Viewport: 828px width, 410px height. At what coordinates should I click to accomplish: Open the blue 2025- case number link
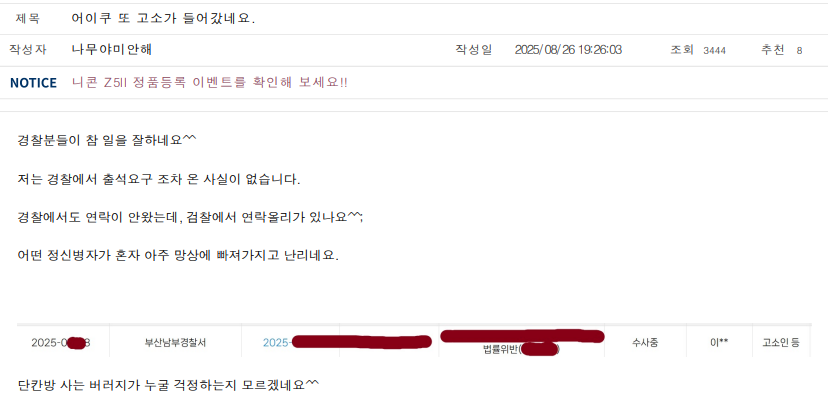[277, 342]
